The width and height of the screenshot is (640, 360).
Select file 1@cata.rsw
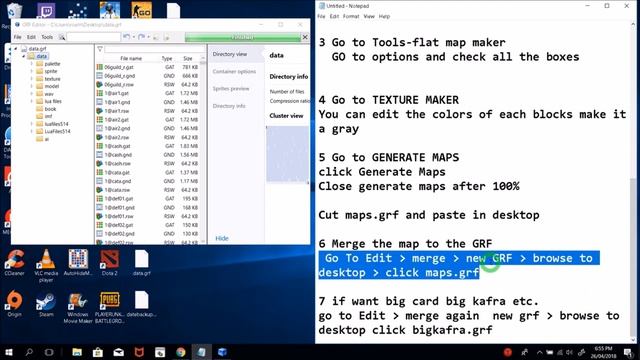click(x=117, y=190)
